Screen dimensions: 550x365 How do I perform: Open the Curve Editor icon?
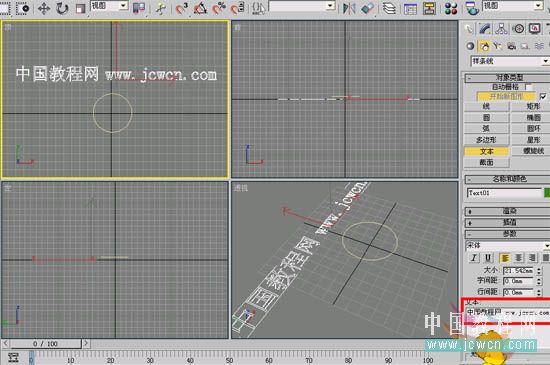click(x=410, y=8)
